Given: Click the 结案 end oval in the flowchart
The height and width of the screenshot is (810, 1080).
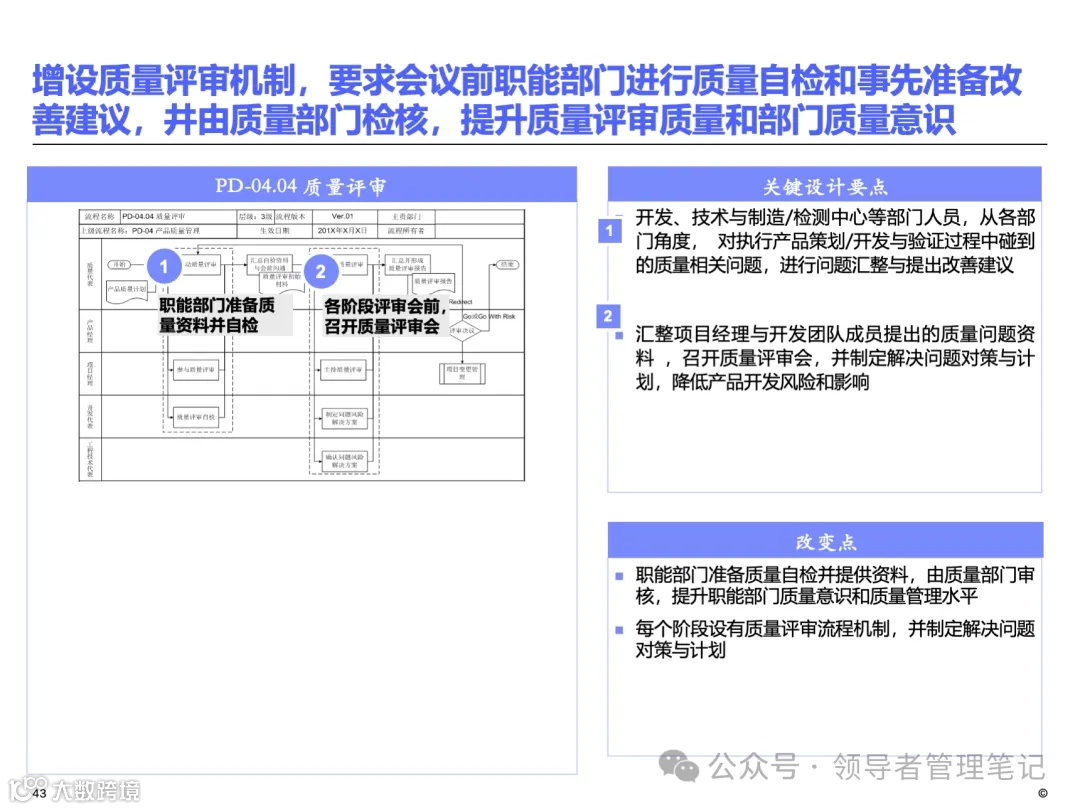Looking at the screenshot, I should pos(508,264).
